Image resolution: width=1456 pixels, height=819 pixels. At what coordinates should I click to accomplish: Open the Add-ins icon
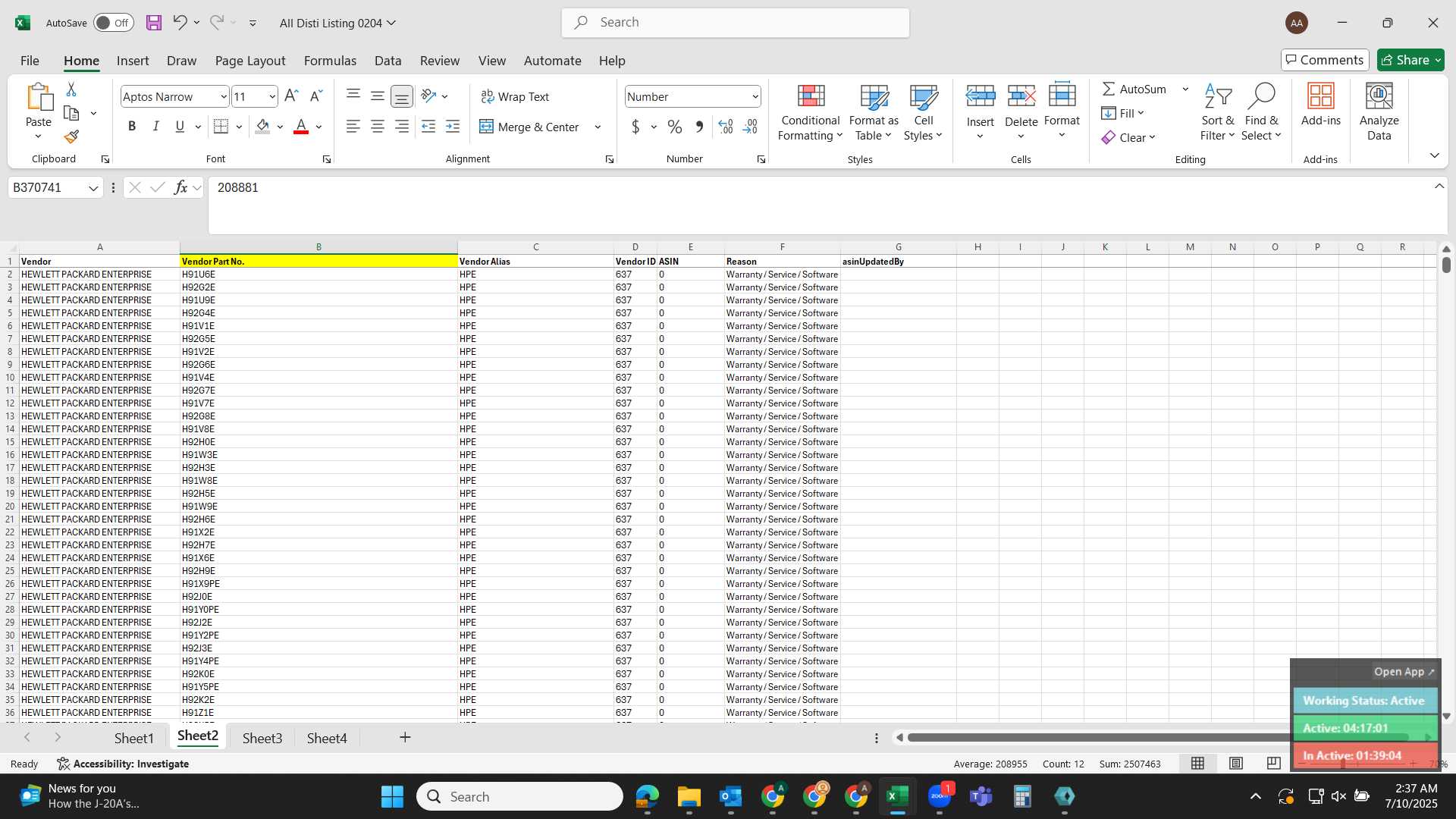1320,105
